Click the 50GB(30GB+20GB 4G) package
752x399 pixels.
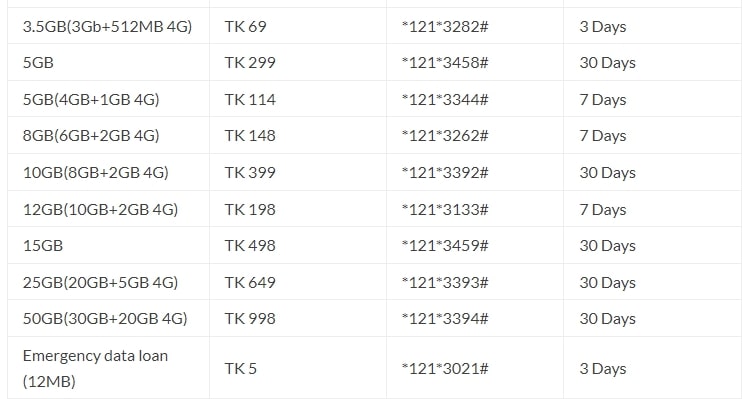(x=105, y=318)
